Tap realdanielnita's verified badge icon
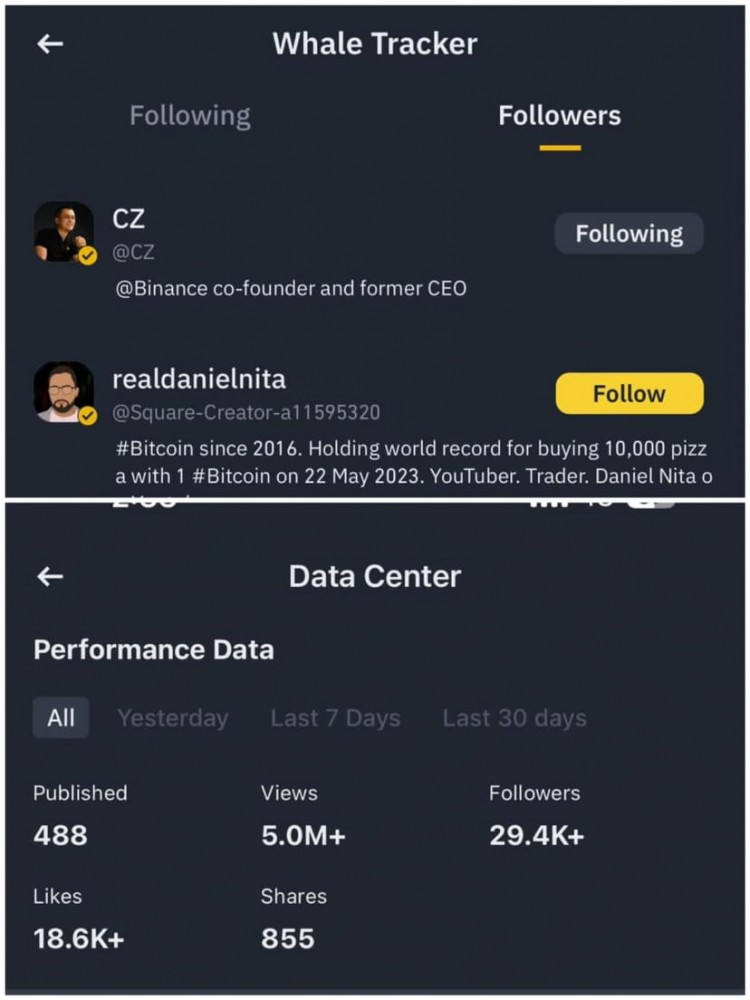750x1000 pixels. coord(88,415)
